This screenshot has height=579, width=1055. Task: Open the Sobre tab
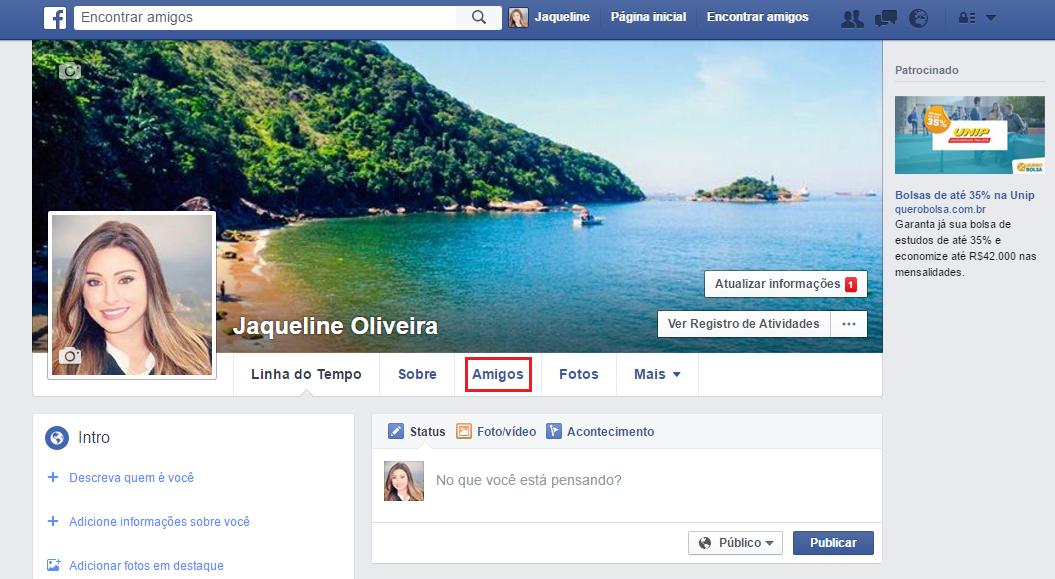coord(417,374)
